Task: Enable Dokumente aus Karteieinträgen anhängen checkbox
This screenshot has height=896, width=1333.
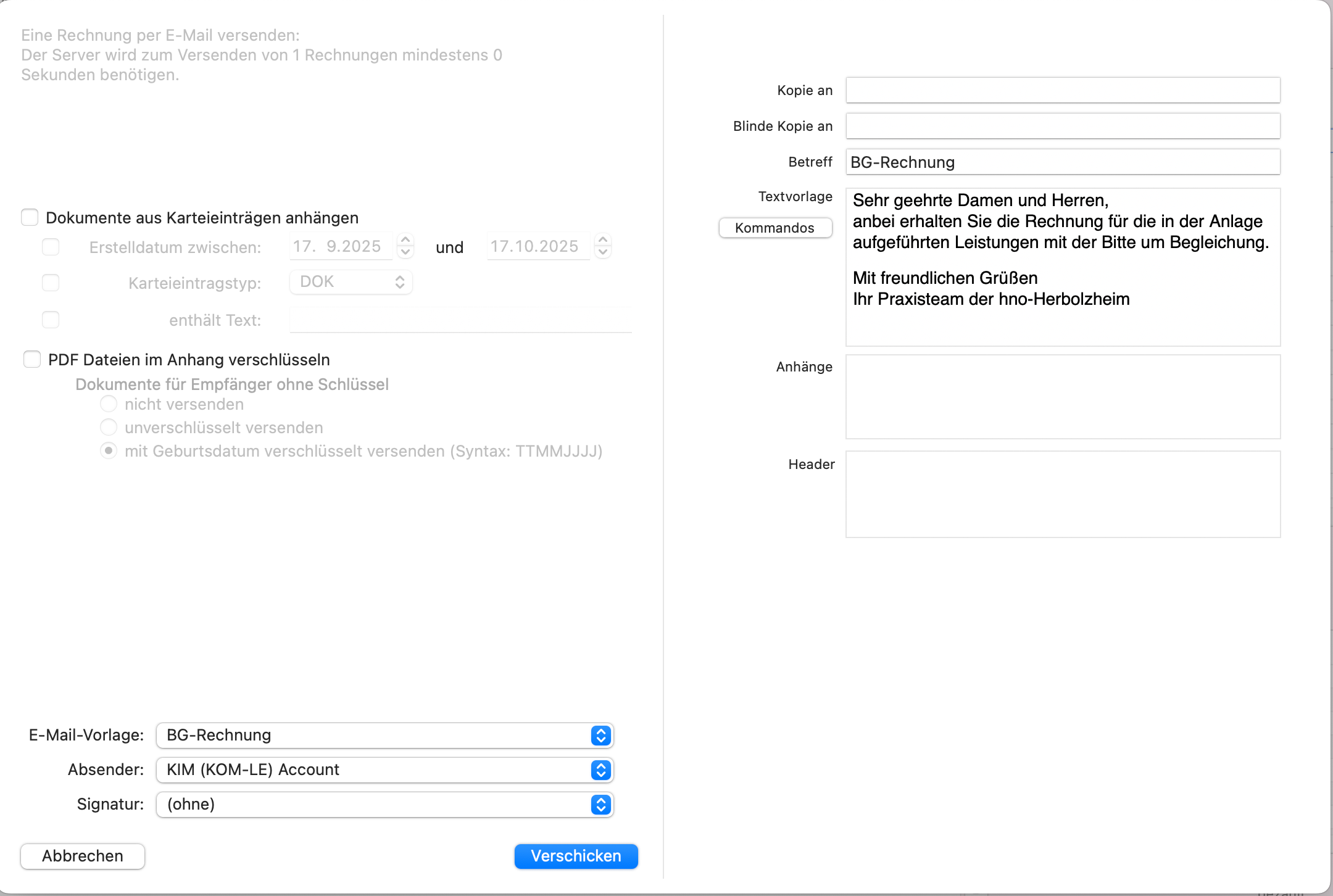Action: coord(30,217)
